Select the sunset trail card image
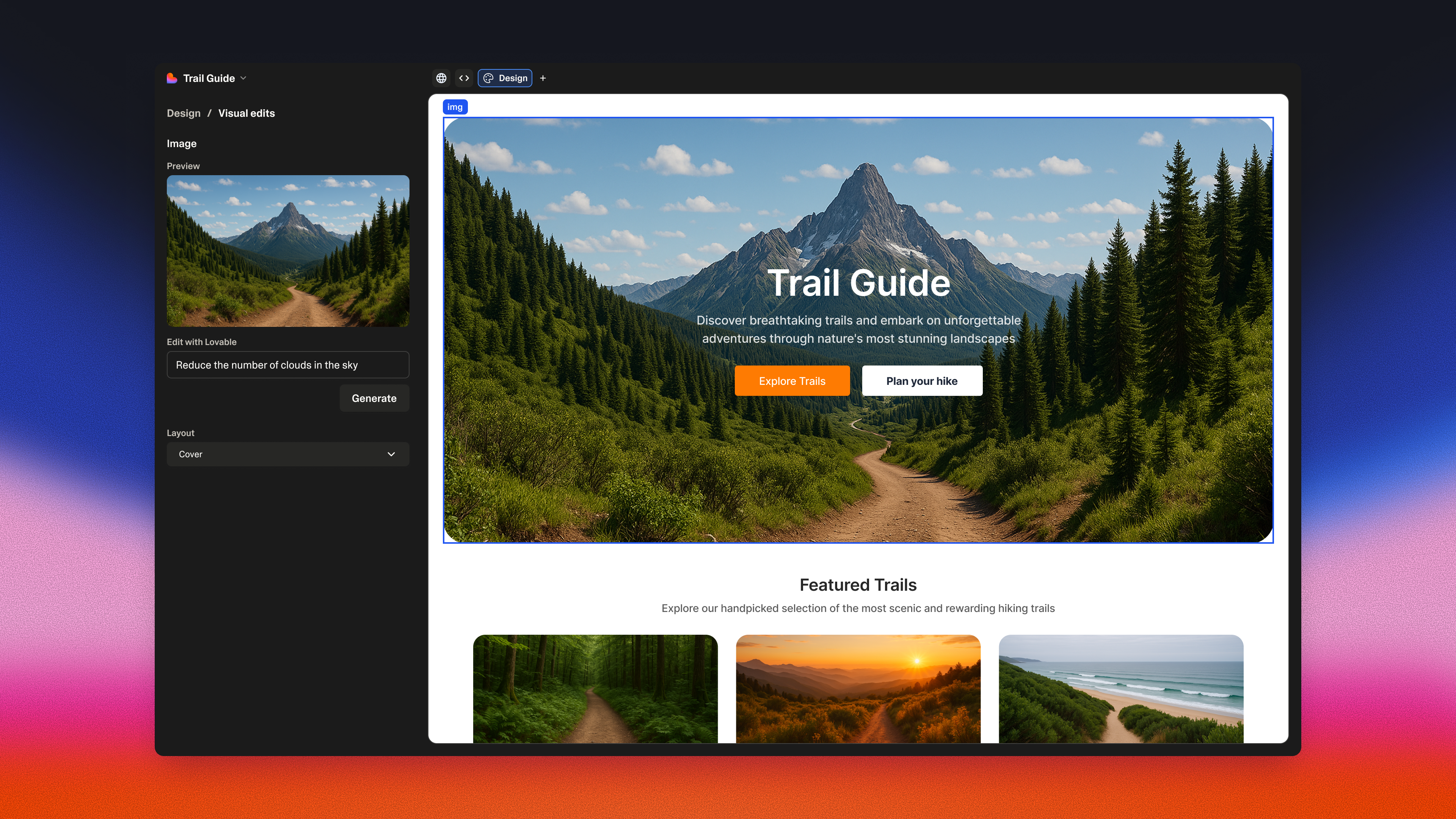Screen dimensions: 1456x819 pos(857,688)
